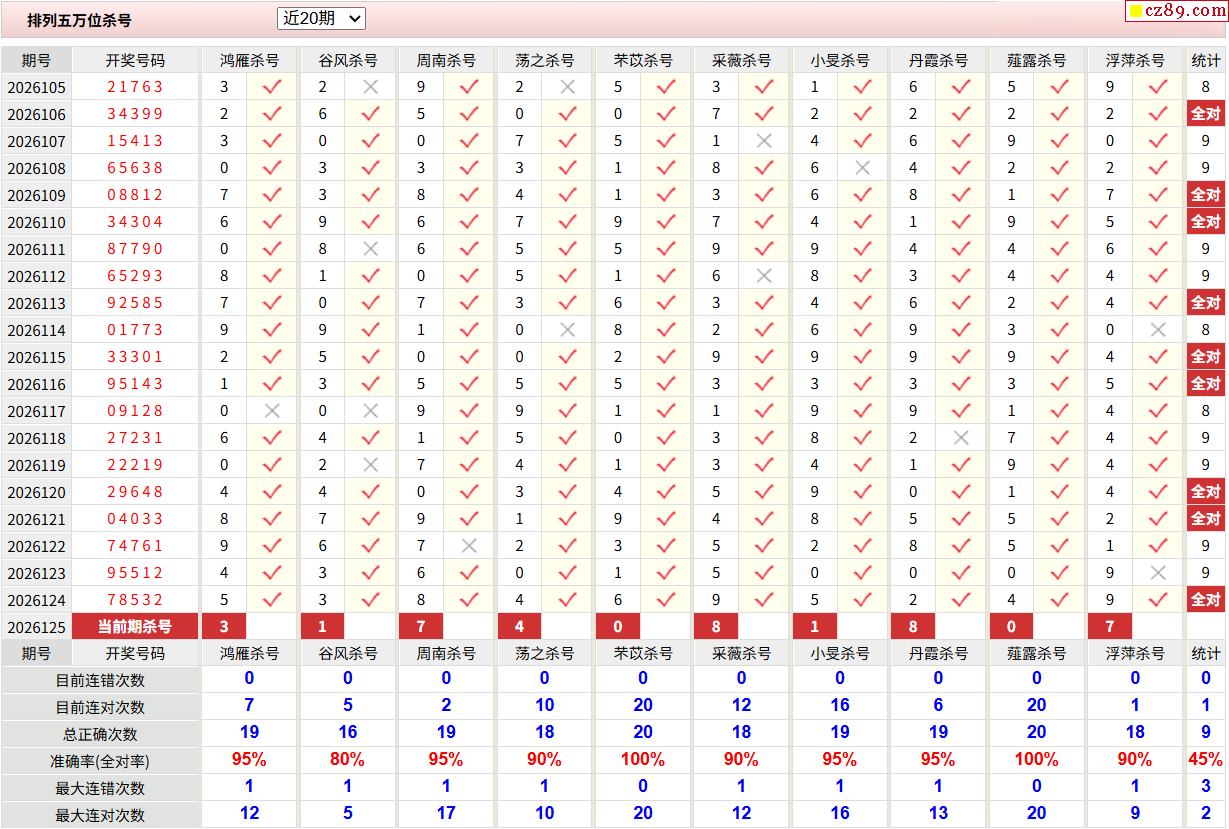
Task: Click the gray X in 周南杀号 row 2026122
Action: tap(469, 546)
